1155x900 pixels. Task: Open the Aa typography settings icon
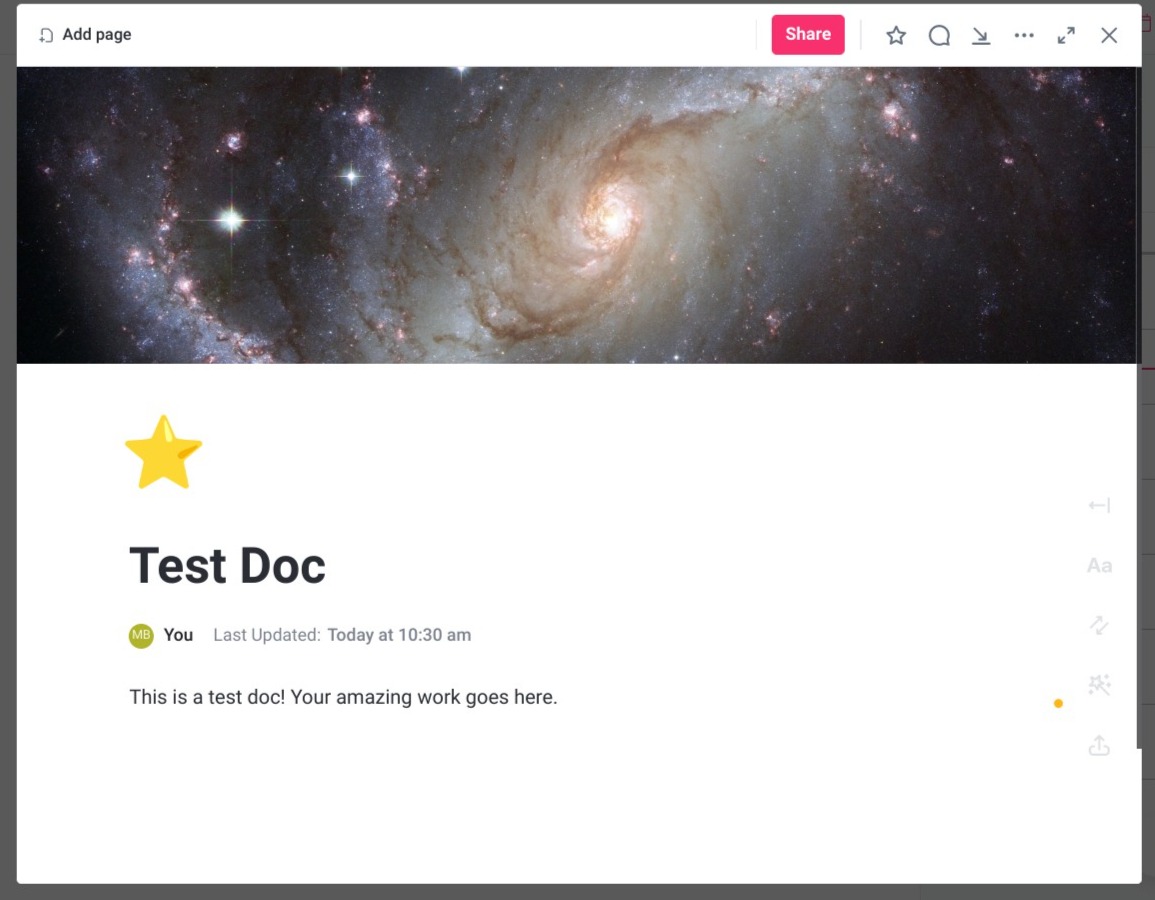click(x=1099, y=566)
